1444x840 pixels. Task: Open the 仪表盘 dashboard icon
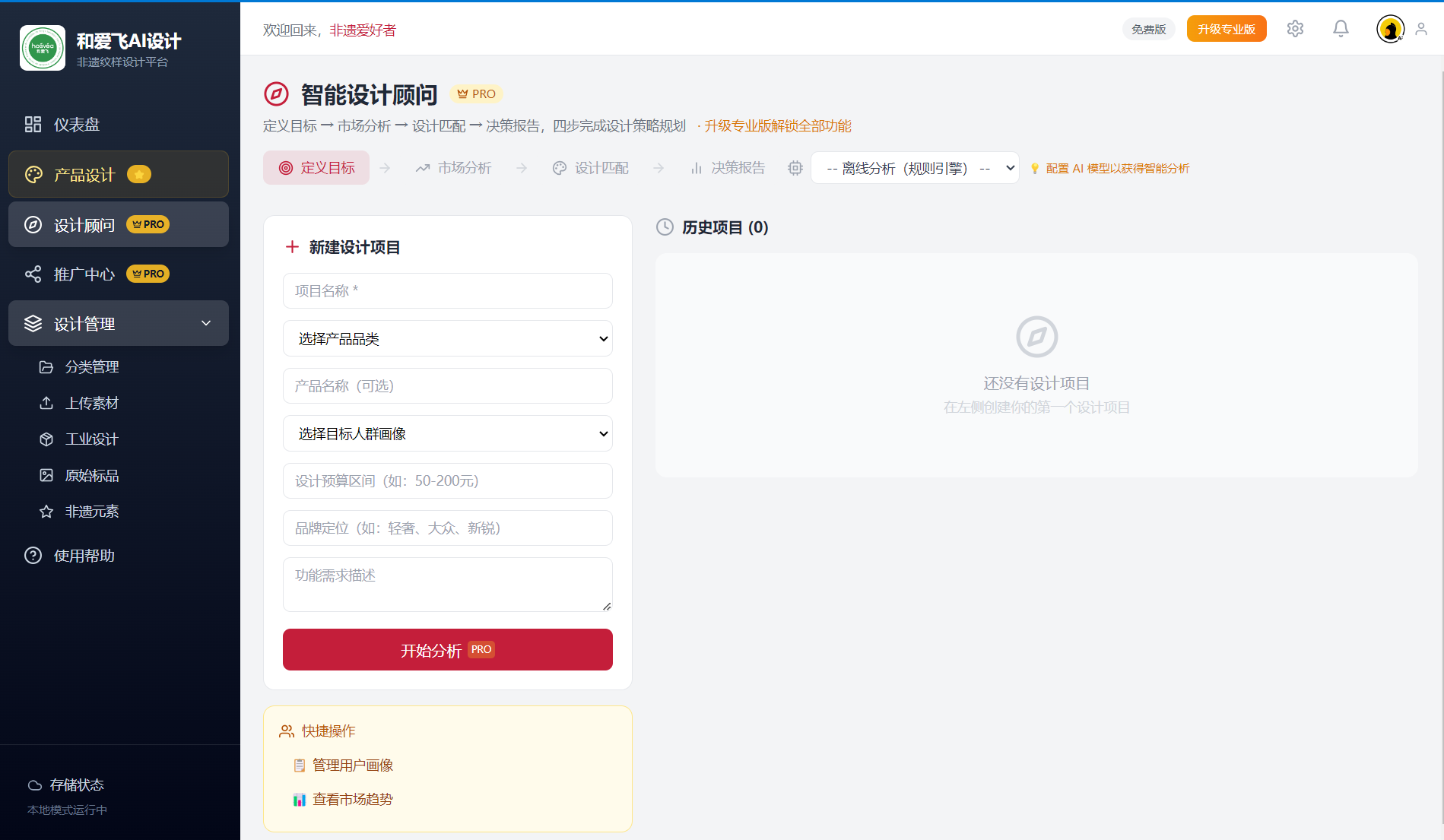(x=33, y=125)
